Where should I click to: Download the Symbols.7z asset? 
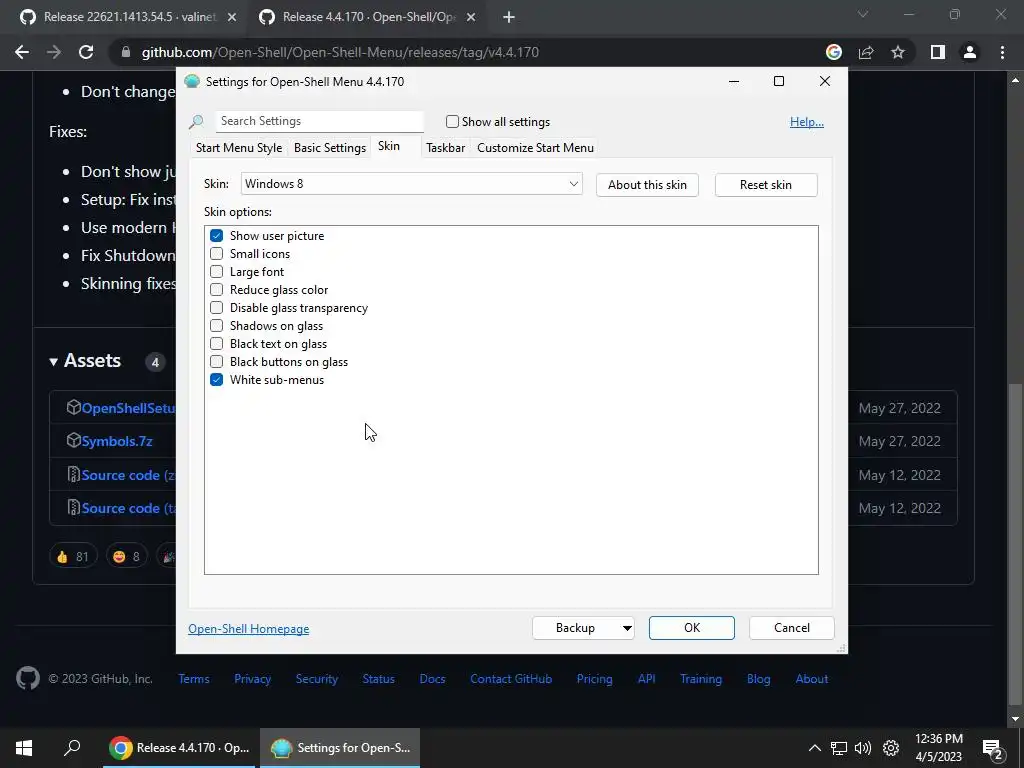point(117,441)
